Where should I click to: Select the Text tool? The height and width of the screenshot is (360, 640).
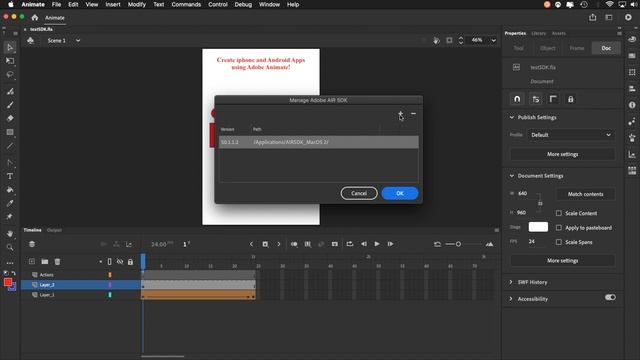coord(10,176)
